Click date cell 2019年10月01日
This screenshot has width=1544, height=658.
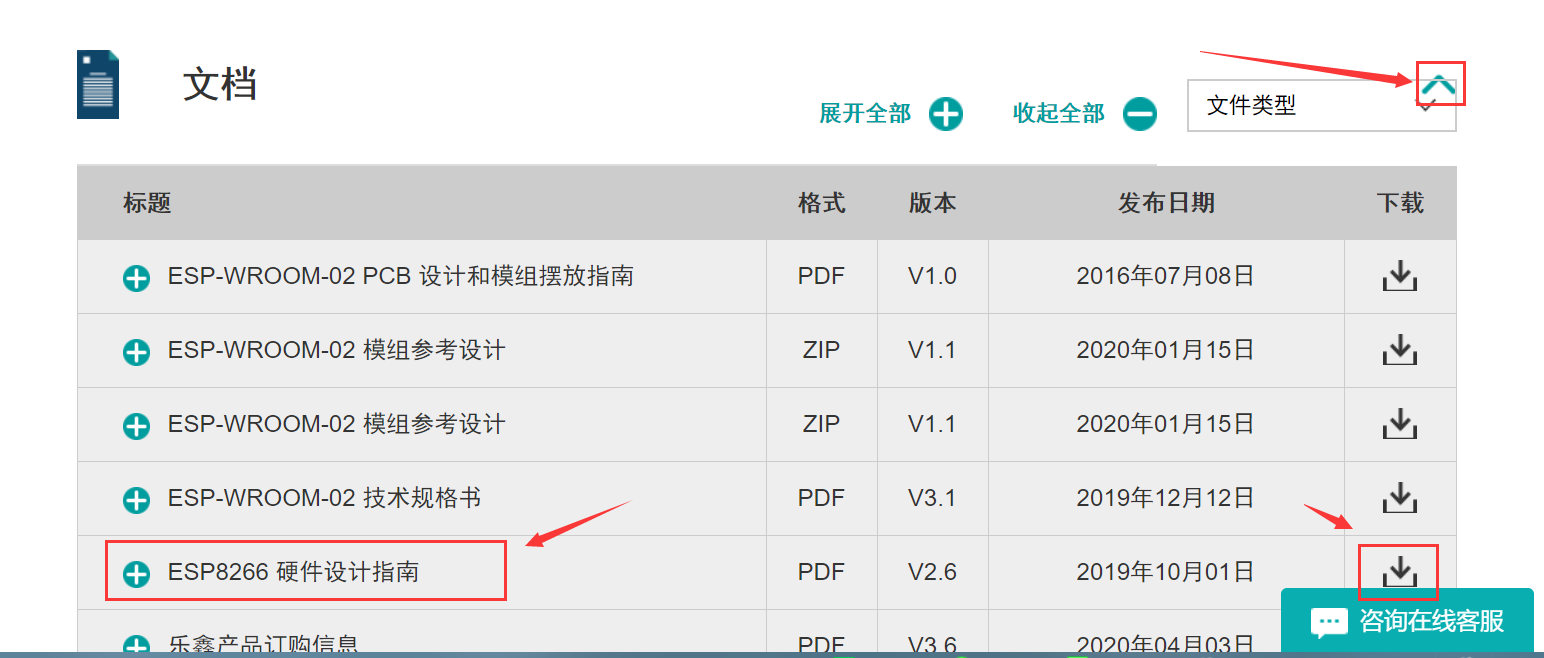coord(1165,572)
